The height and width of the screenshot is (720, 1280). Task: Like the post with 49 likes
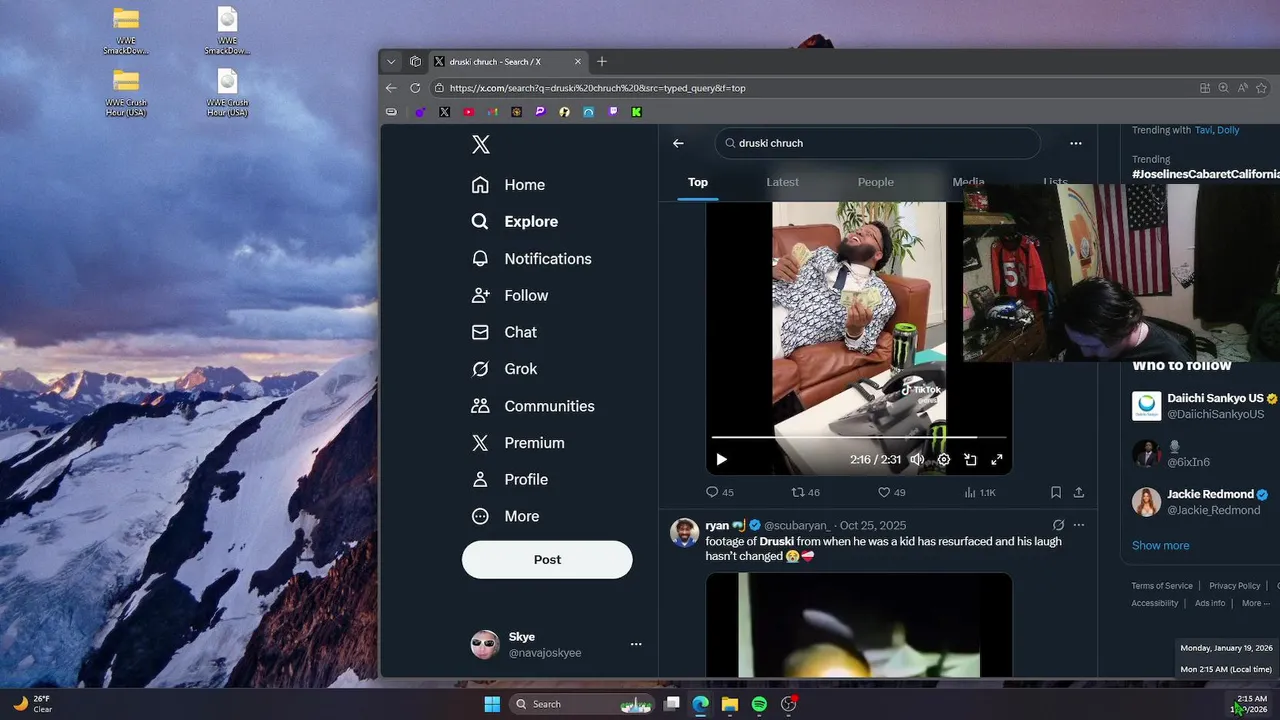[892, 492]
